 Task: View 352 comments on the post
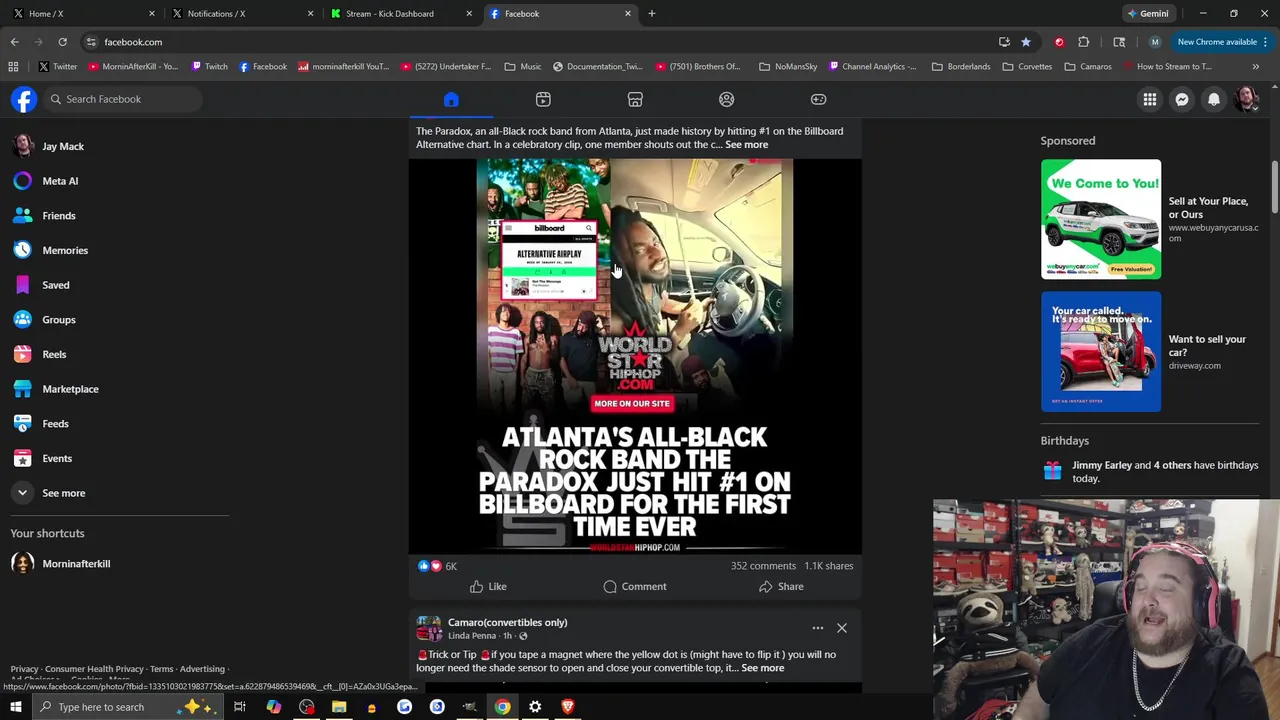point(763,566)
